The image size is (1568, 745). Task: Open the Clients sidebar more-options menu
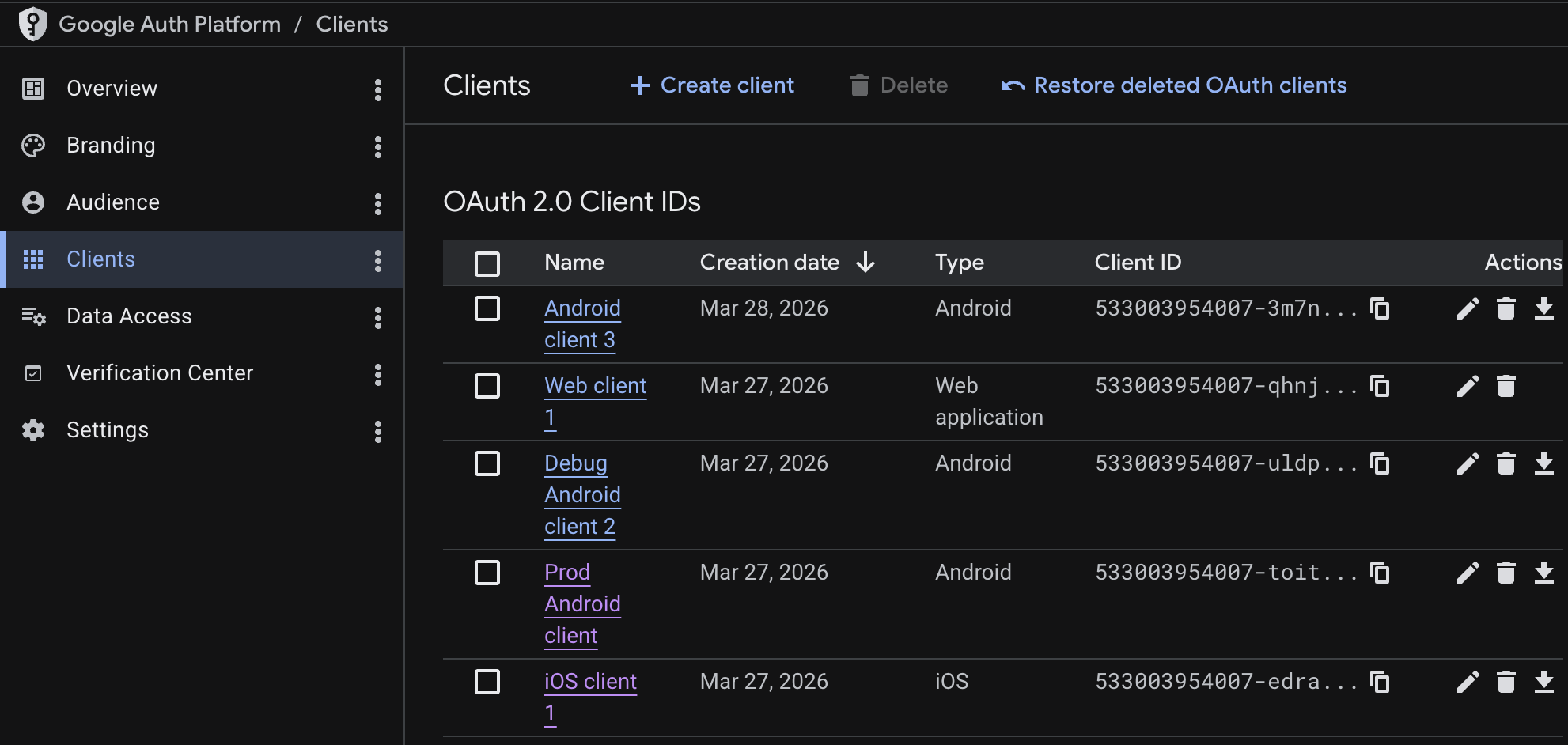(x=378, y=260)
